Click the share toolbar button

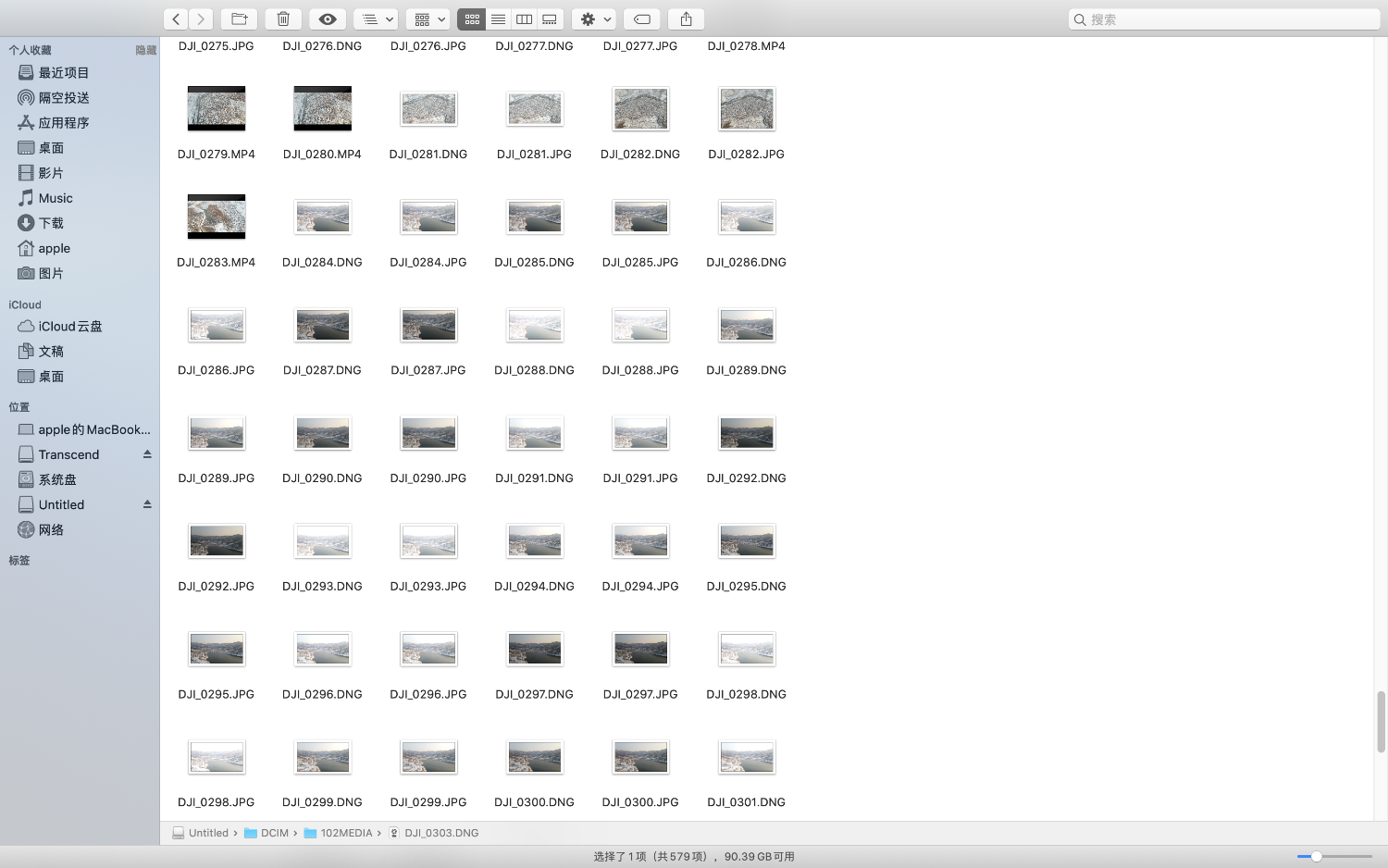(687, 19)
